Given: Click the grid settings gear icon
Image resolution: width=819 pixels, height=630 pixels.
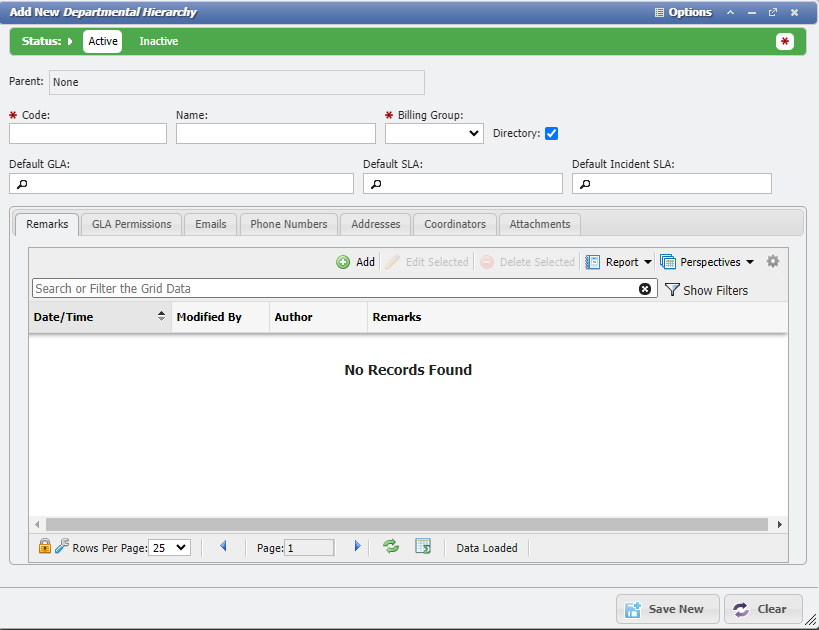Looking at the screenshot, I should pyautogui.click(x=772, y=262).
